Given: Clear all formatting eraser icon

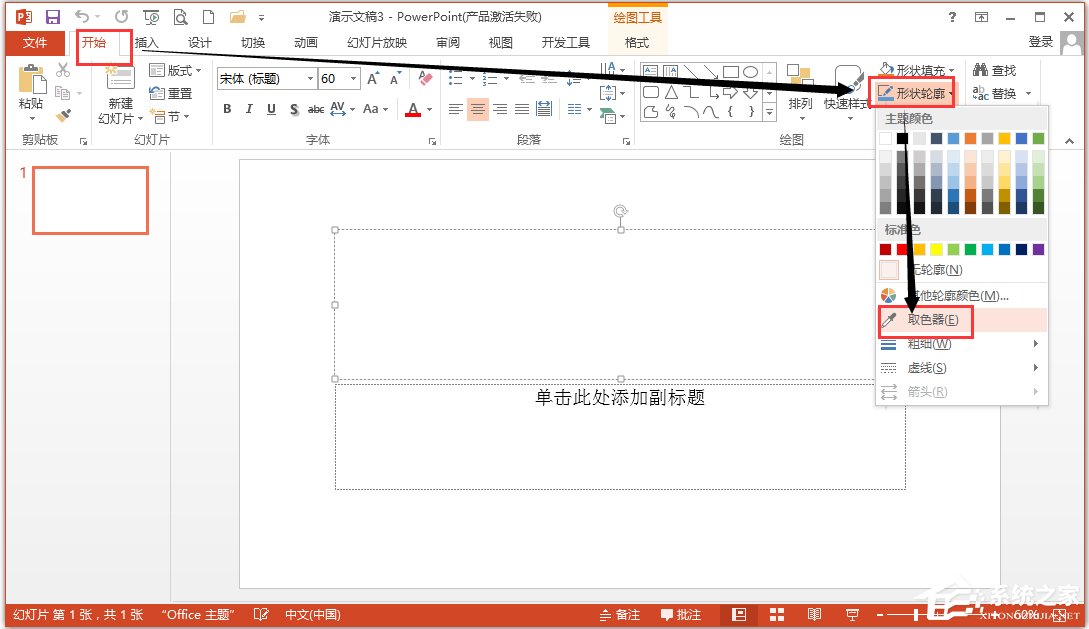Looking at the screenshot, I should click(x=425, y=78).
